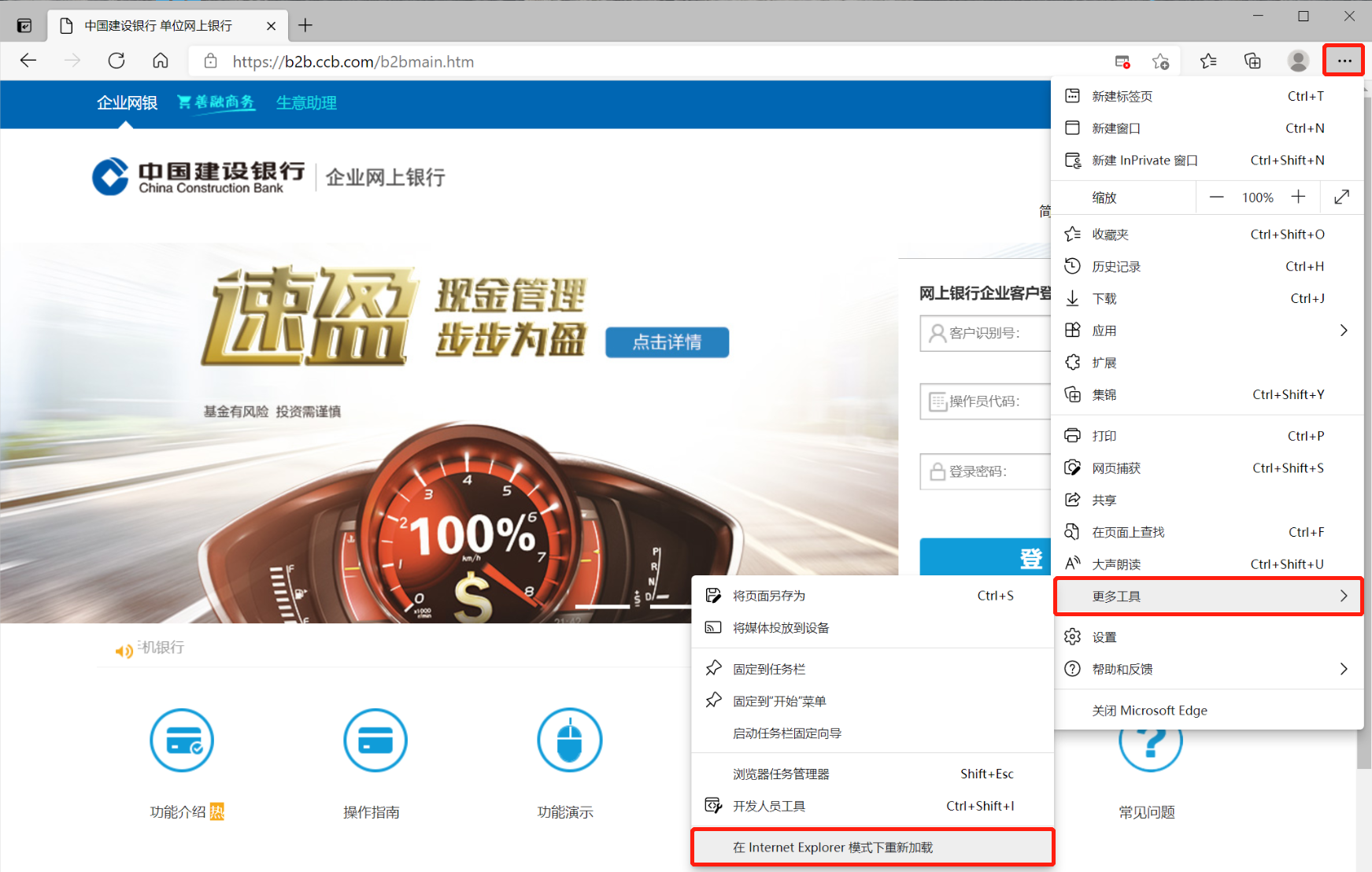Open the Collections toolbar icon

click(x=1252, y=61)
